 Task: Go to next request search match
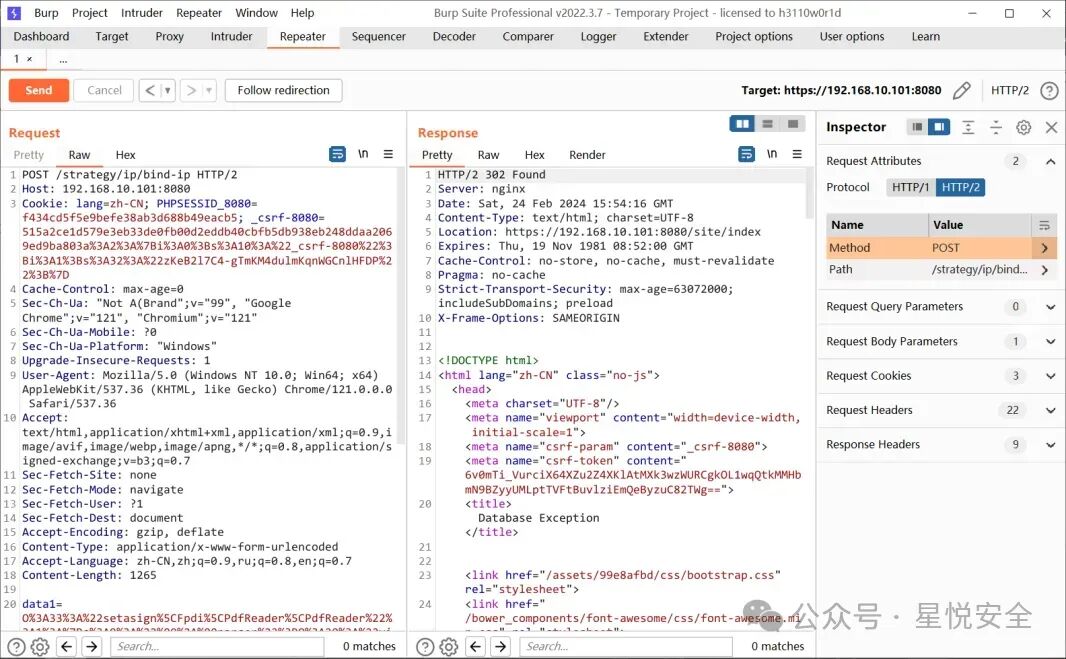(92, 646)
